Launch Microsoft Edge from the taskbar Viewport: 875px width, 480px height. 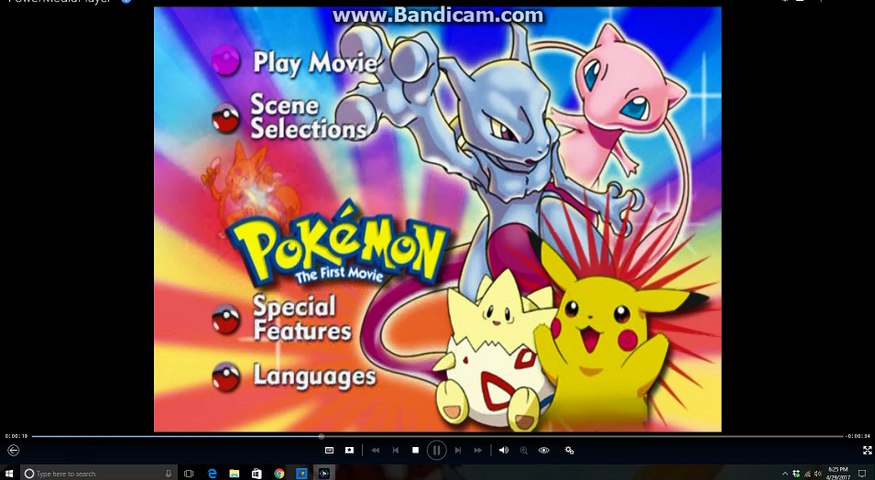[x=212, y=473]
